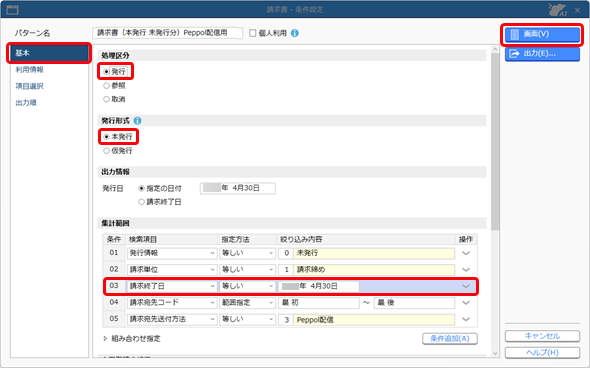Click the パターン名 text field

click(x=167, y=33)
